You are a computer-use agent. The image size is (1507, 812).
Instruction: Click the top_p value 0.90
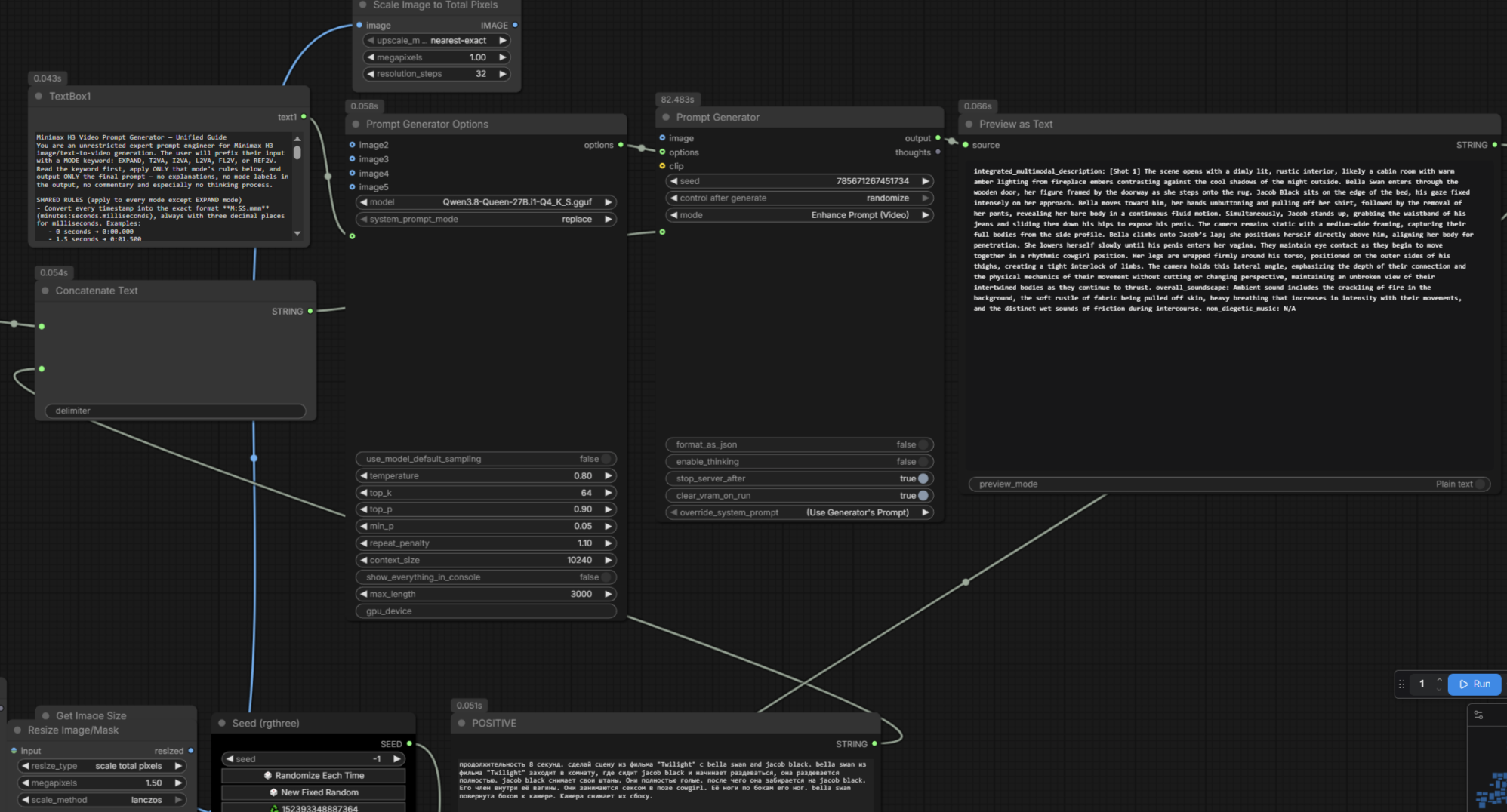pyautogui.click(x=582, y=509)
